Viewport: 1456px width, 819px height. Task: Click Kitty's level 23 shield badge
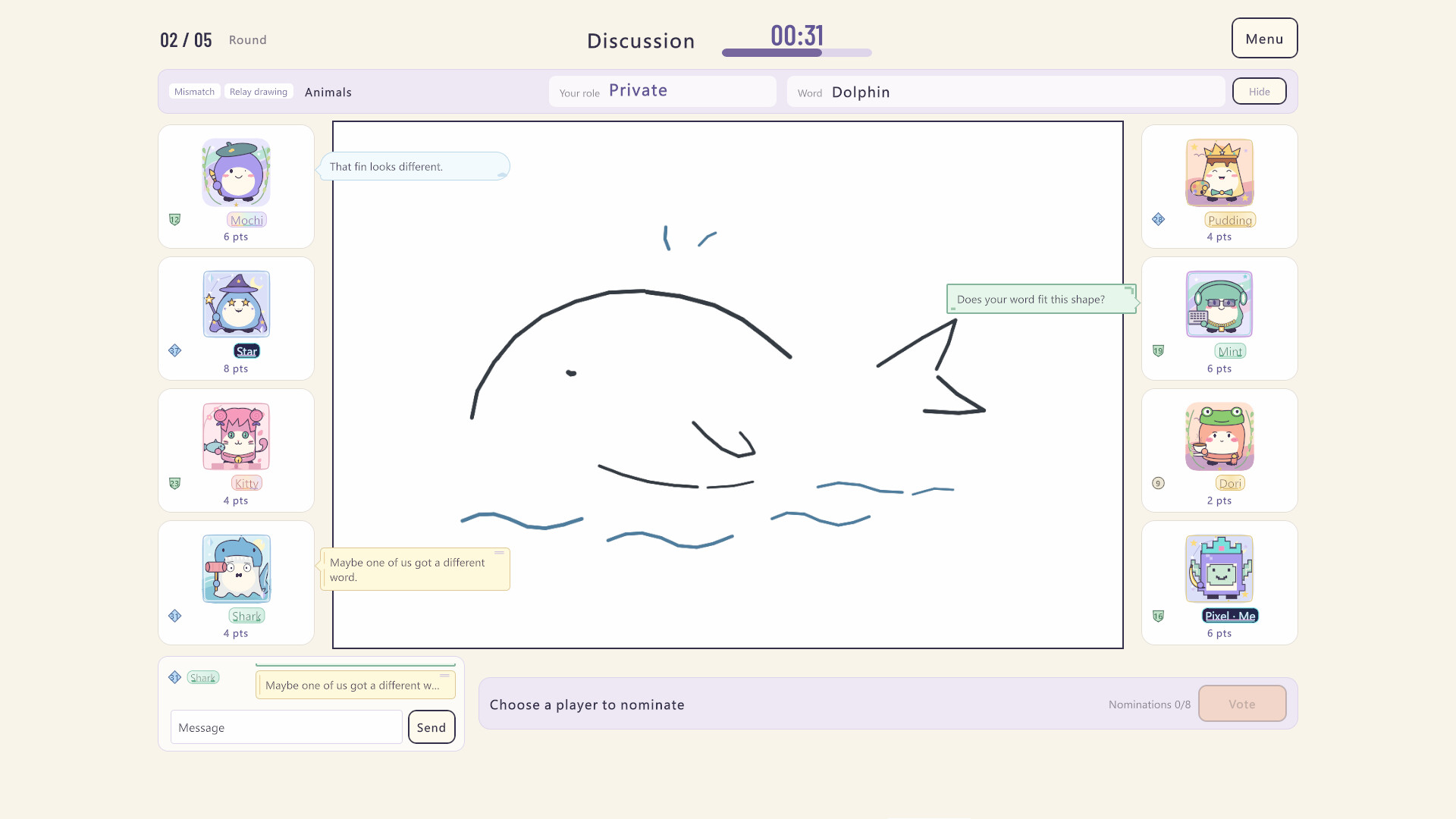point(174,483)
